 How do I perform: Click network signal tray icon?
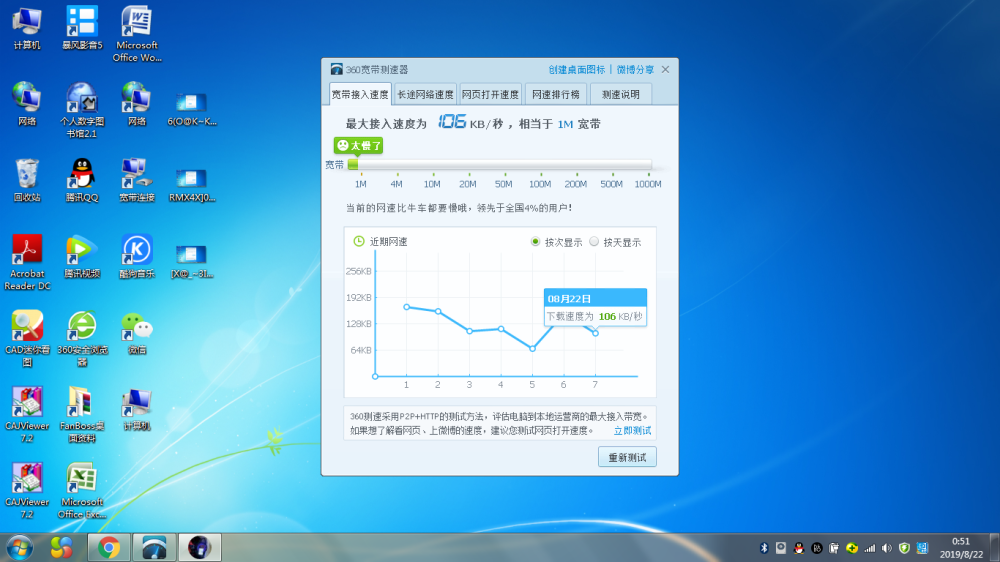(869, 548)
